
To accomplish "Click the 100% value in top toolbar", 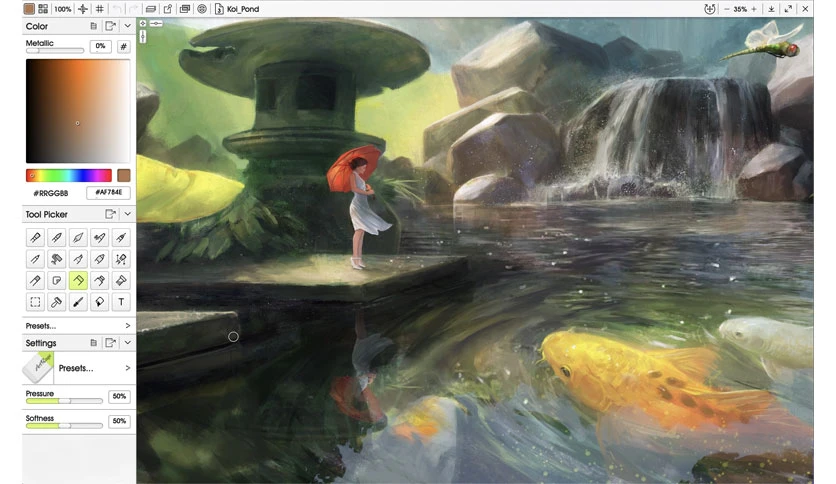I will 62,9.
